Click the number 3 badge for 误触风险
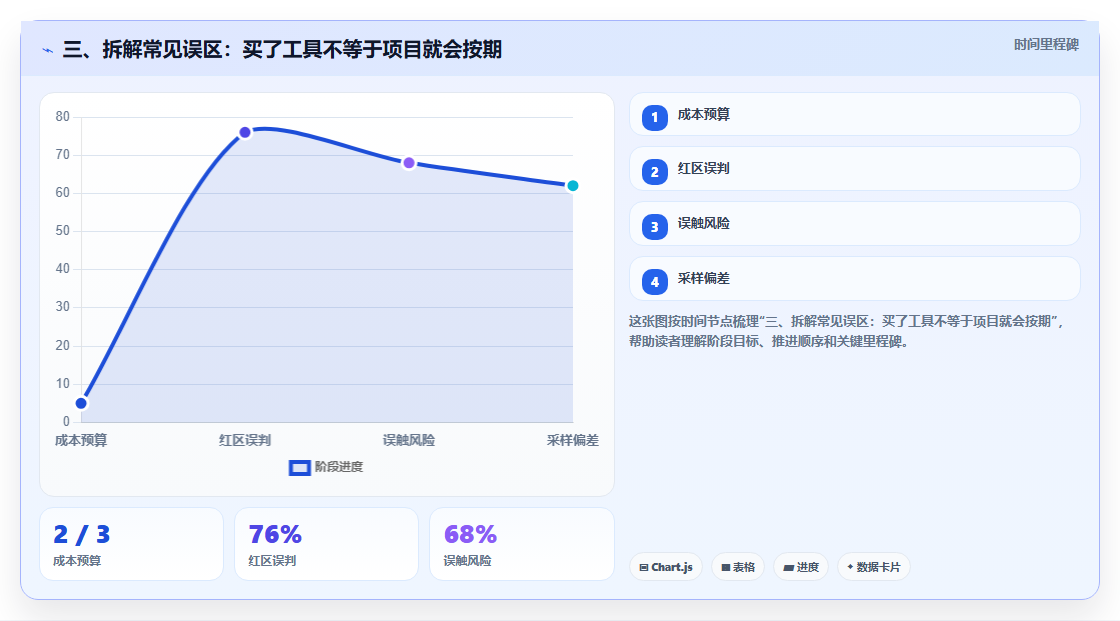Screen dimensions: 1120x621 coord(654,227)
